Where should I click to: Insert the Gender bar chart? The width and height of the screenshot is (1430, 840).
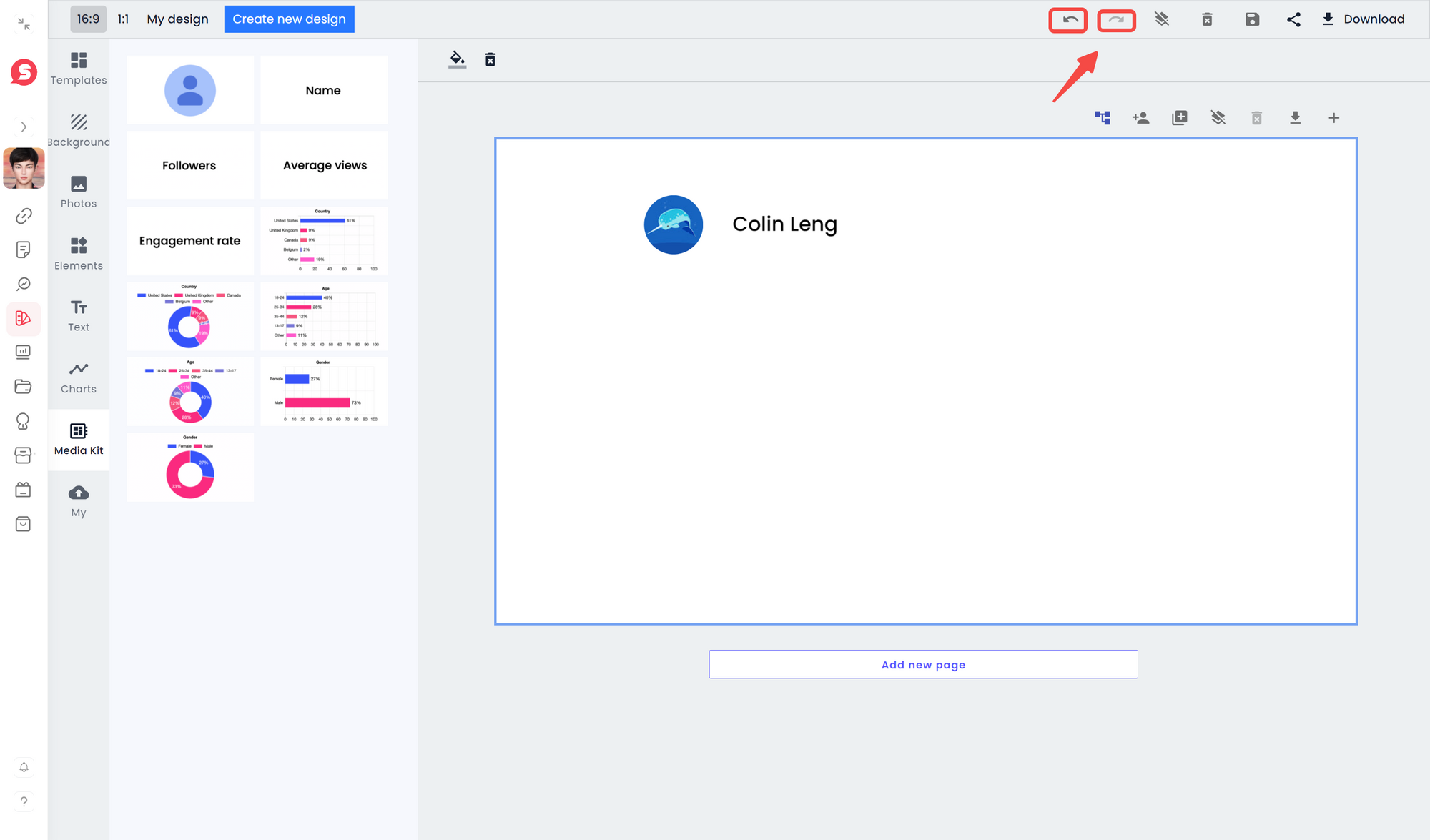tap(324, 392)
